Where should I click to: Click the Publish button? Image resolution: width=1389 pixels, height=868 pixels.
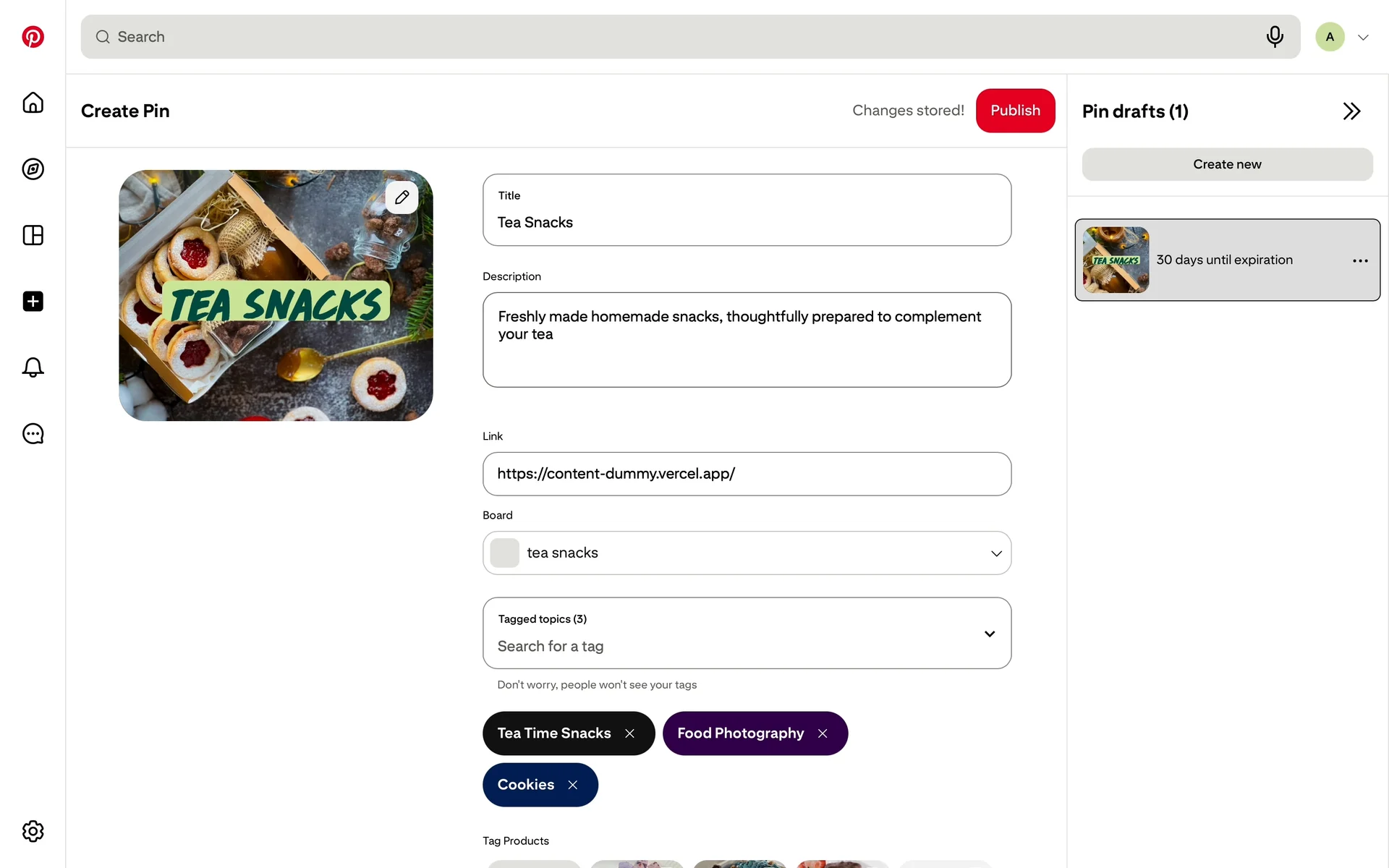pos(1015,111)
